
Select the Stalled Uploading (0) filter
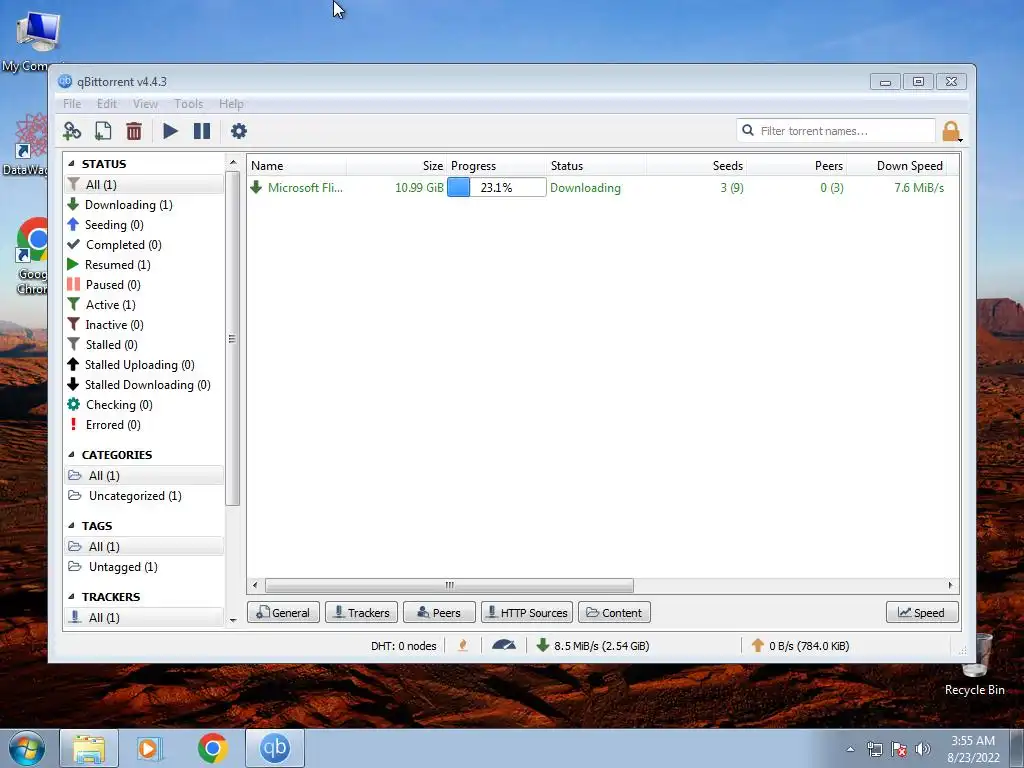(144, 365)
